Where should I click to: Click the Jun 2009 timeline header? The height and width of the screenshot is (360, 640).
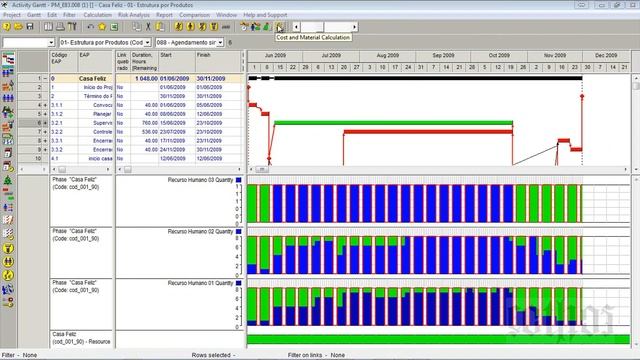click(275, 56)
